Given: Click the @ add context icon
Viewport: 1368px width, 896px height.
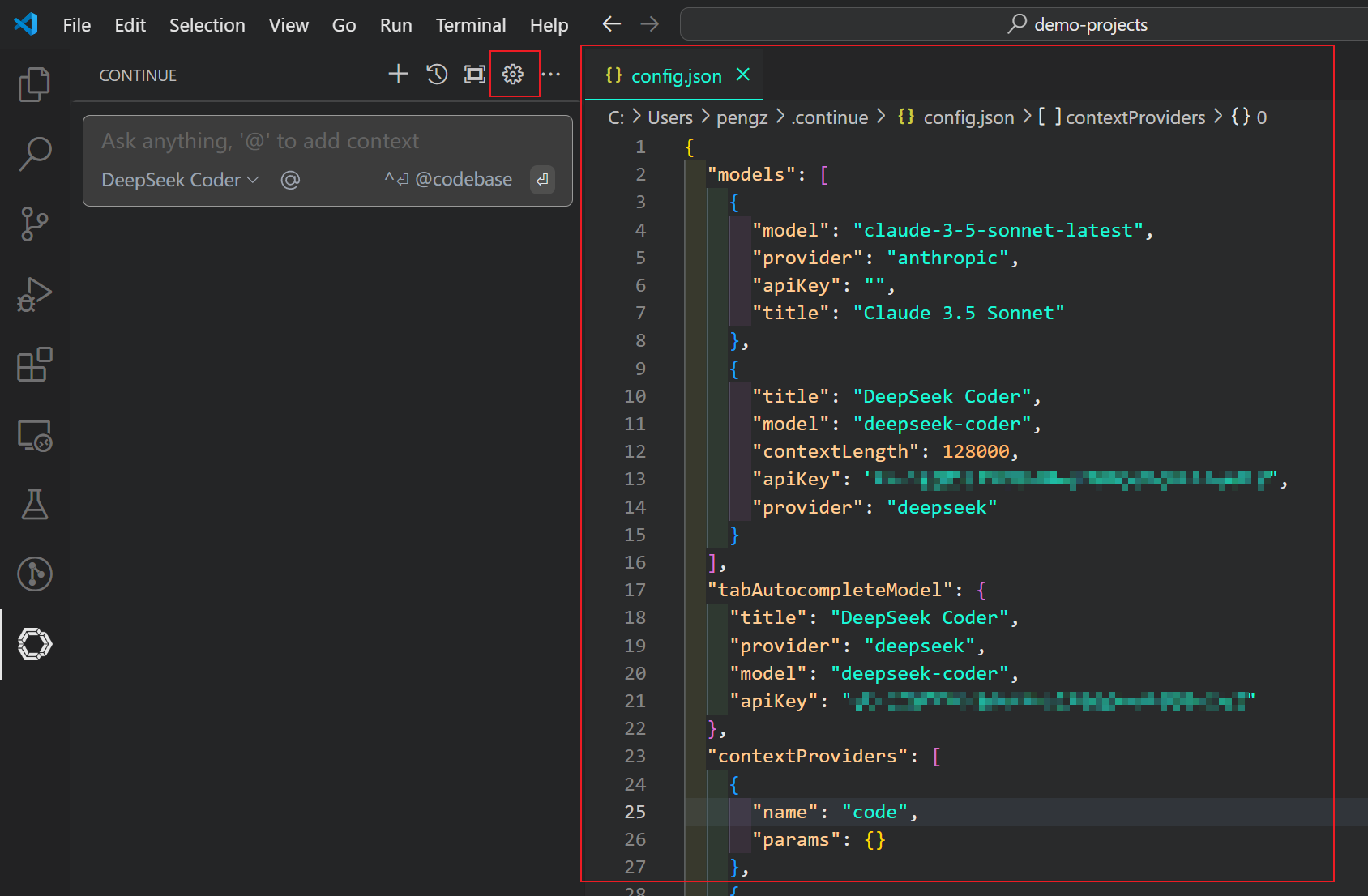Looking at the screenshot, I should (x=290, y=180).
